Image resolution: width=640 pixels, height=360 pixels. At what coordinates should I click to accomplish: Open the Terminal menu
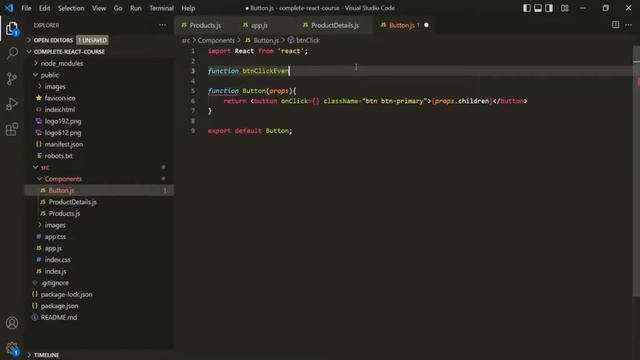coord(161,8)
